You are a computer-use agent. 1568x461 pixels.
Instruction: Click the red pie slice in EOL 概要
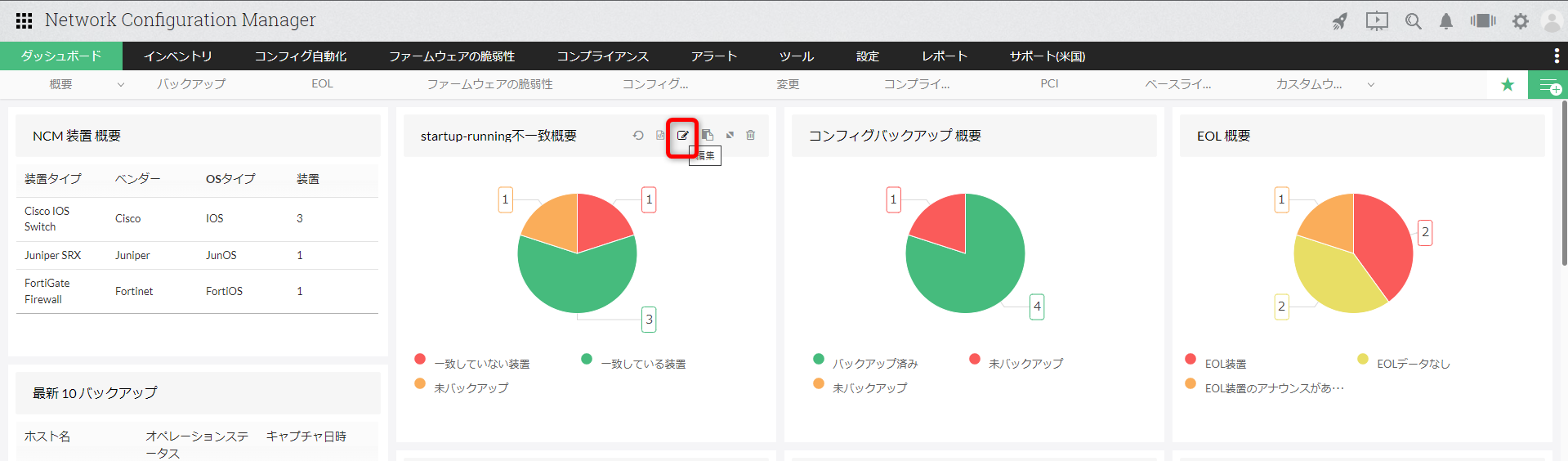[x=1385, y=245]
